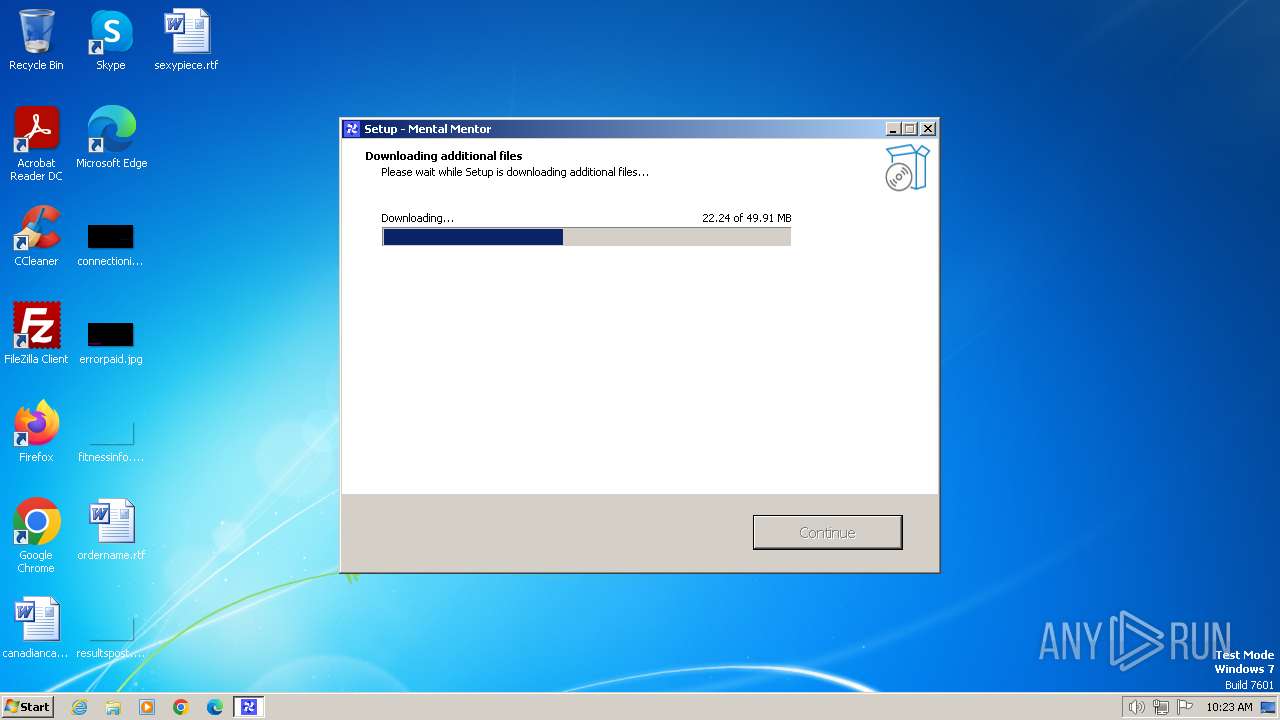Viewport: 1280px width, 720px height.
Task: Click the taskbar clock showing 10:23 AM
Action: tap(1229, 707)
